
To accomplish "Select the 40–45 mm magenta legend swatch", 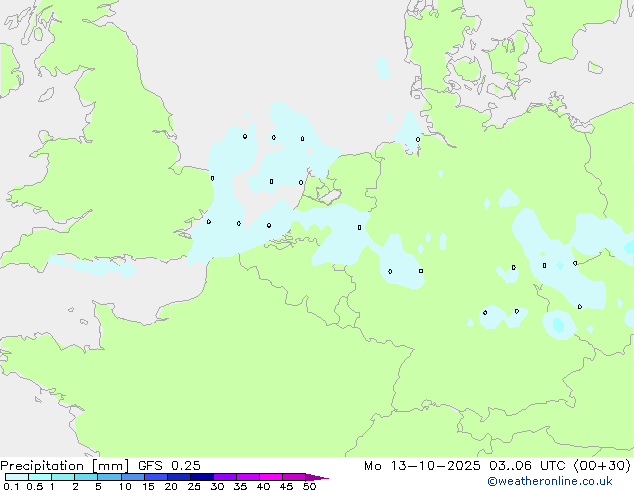I will coord(271,477).
